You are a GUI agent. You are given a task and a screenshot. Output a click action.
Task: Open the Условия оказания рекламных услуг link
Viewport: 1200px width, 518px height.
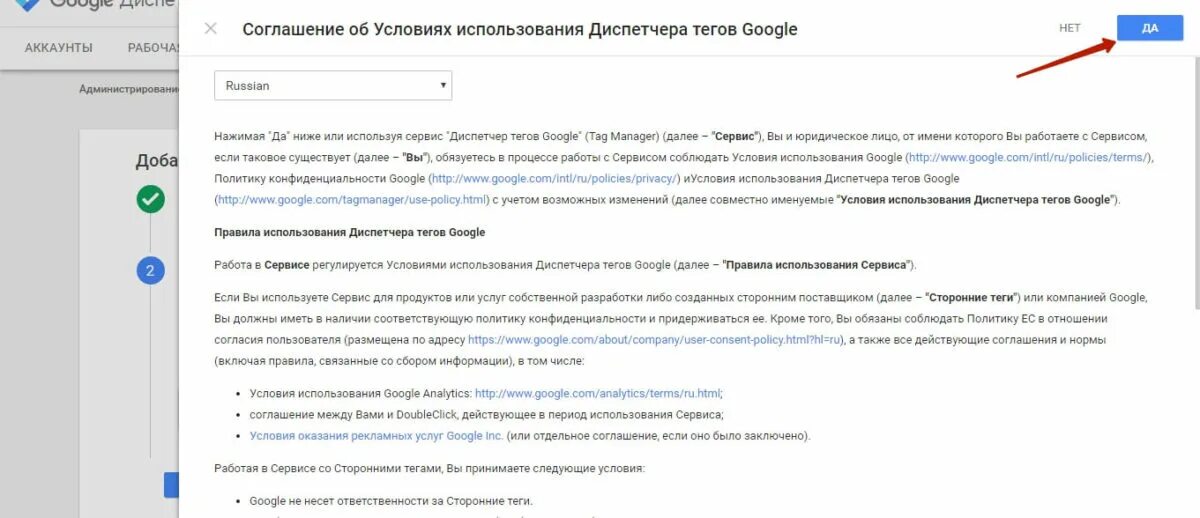376,435
